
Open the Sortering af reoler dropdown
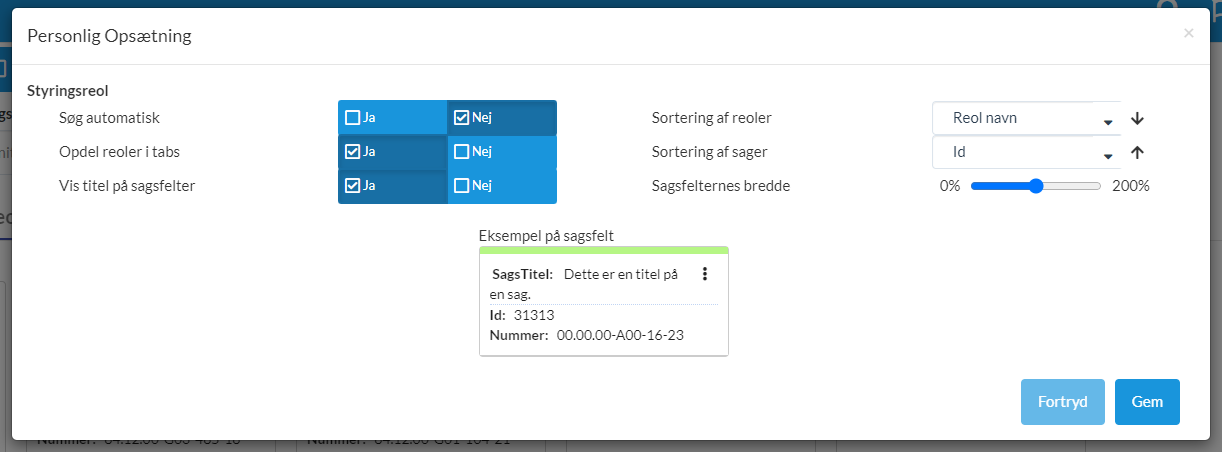coord(1026,118)
